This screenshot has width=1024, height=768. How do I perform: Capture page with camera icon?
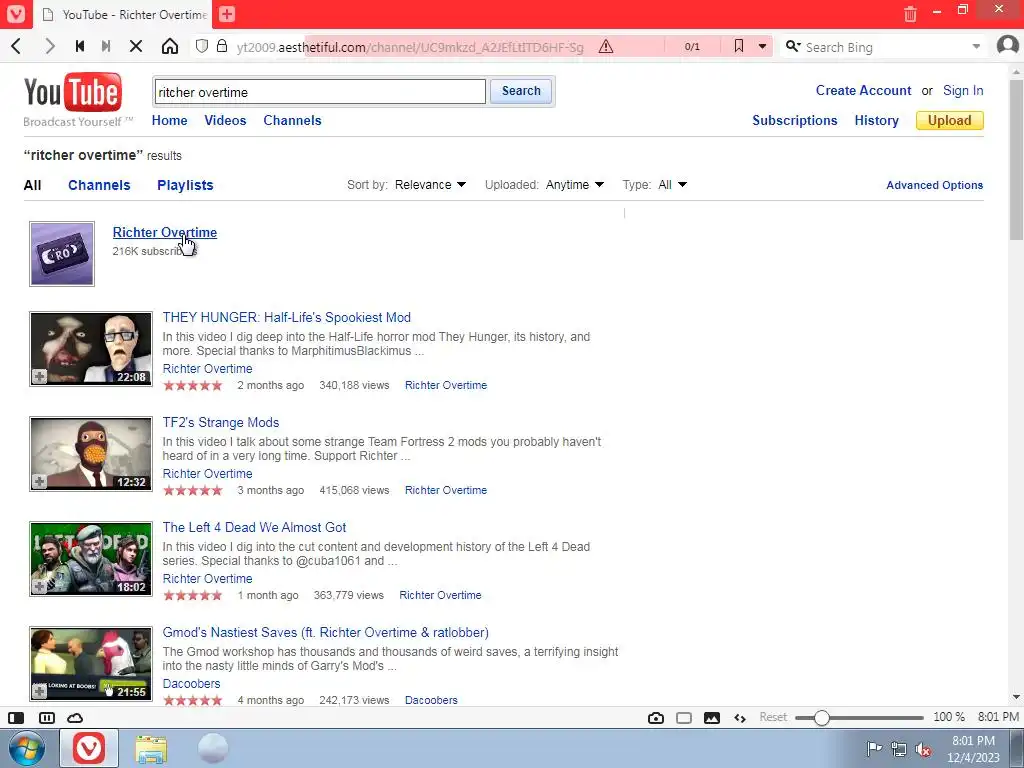[656, 718]
